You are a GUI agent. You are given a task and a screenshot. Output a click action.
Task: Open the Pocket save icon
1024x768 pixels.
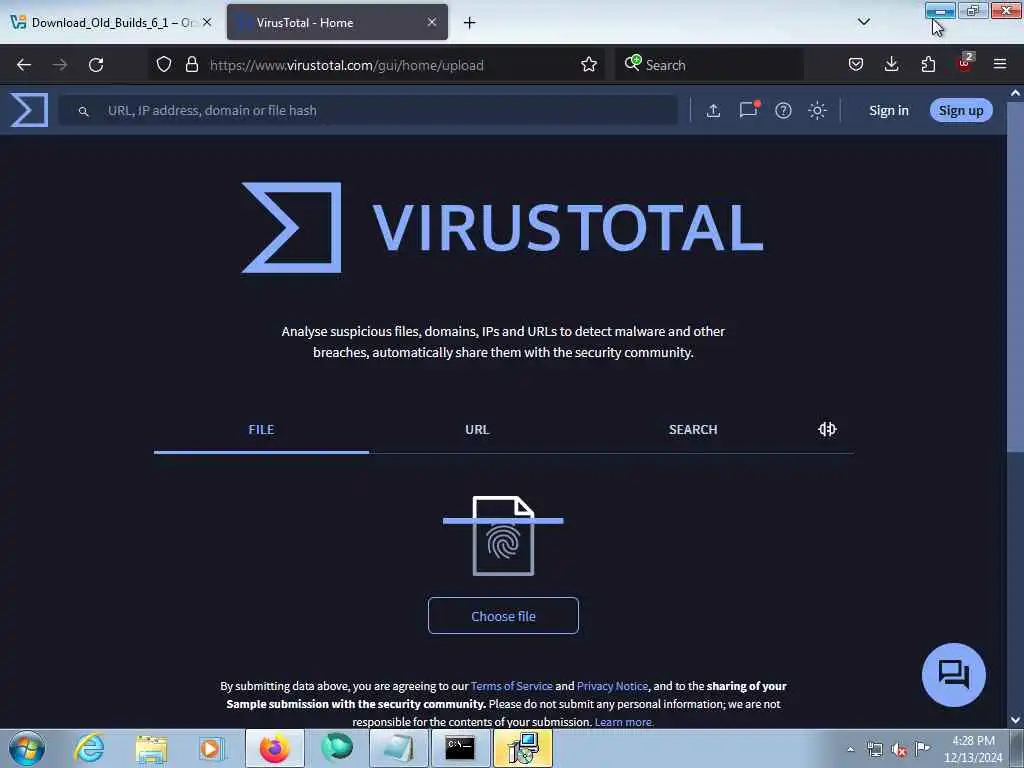click(856, 64)
